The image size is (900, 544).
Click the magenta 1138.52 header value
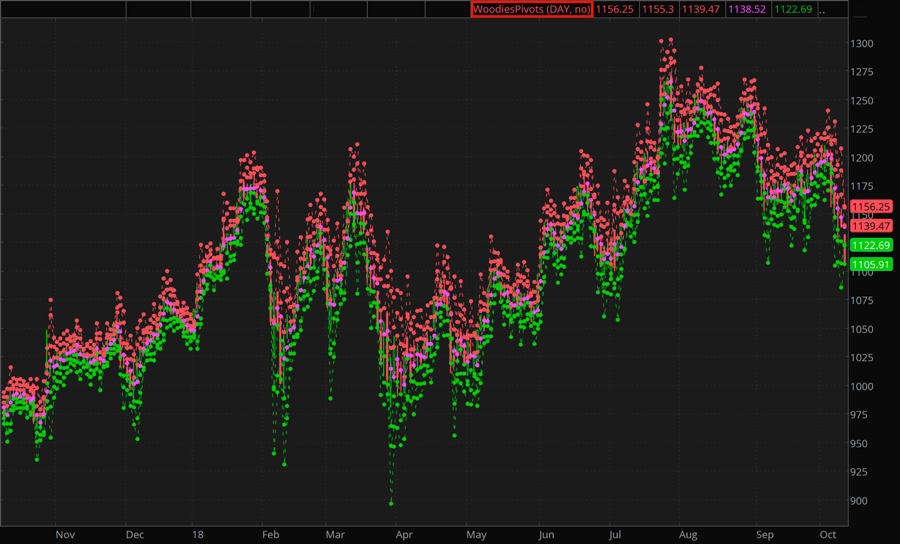pos(747,9)
